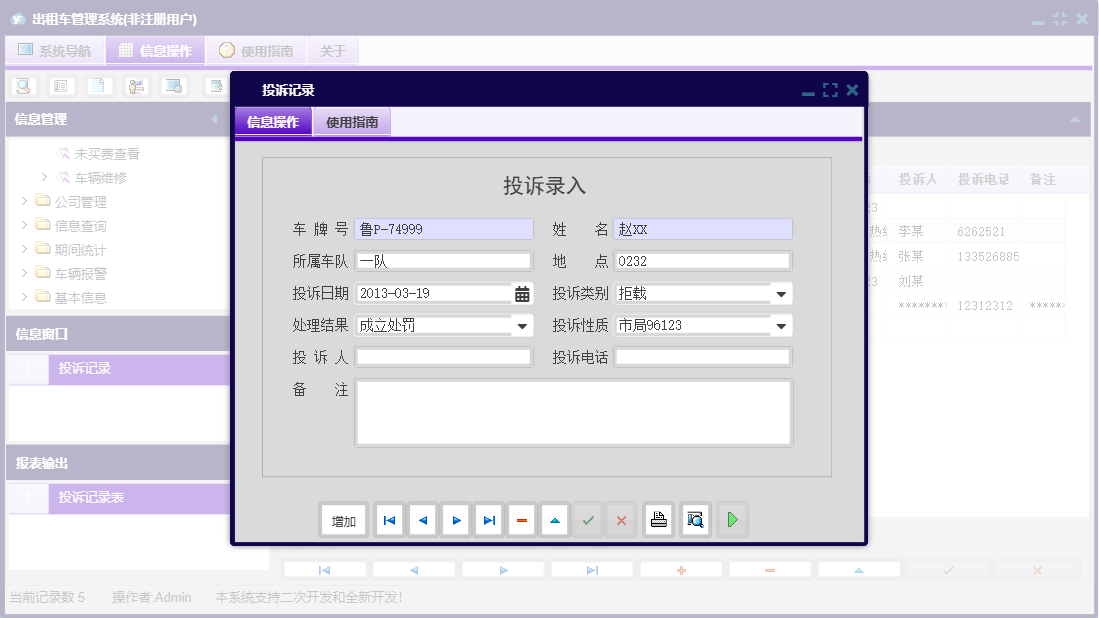Screen dimensions: 1099x618
Task: Open print preview via the magnifier-document icon
Action: point(695,519)
